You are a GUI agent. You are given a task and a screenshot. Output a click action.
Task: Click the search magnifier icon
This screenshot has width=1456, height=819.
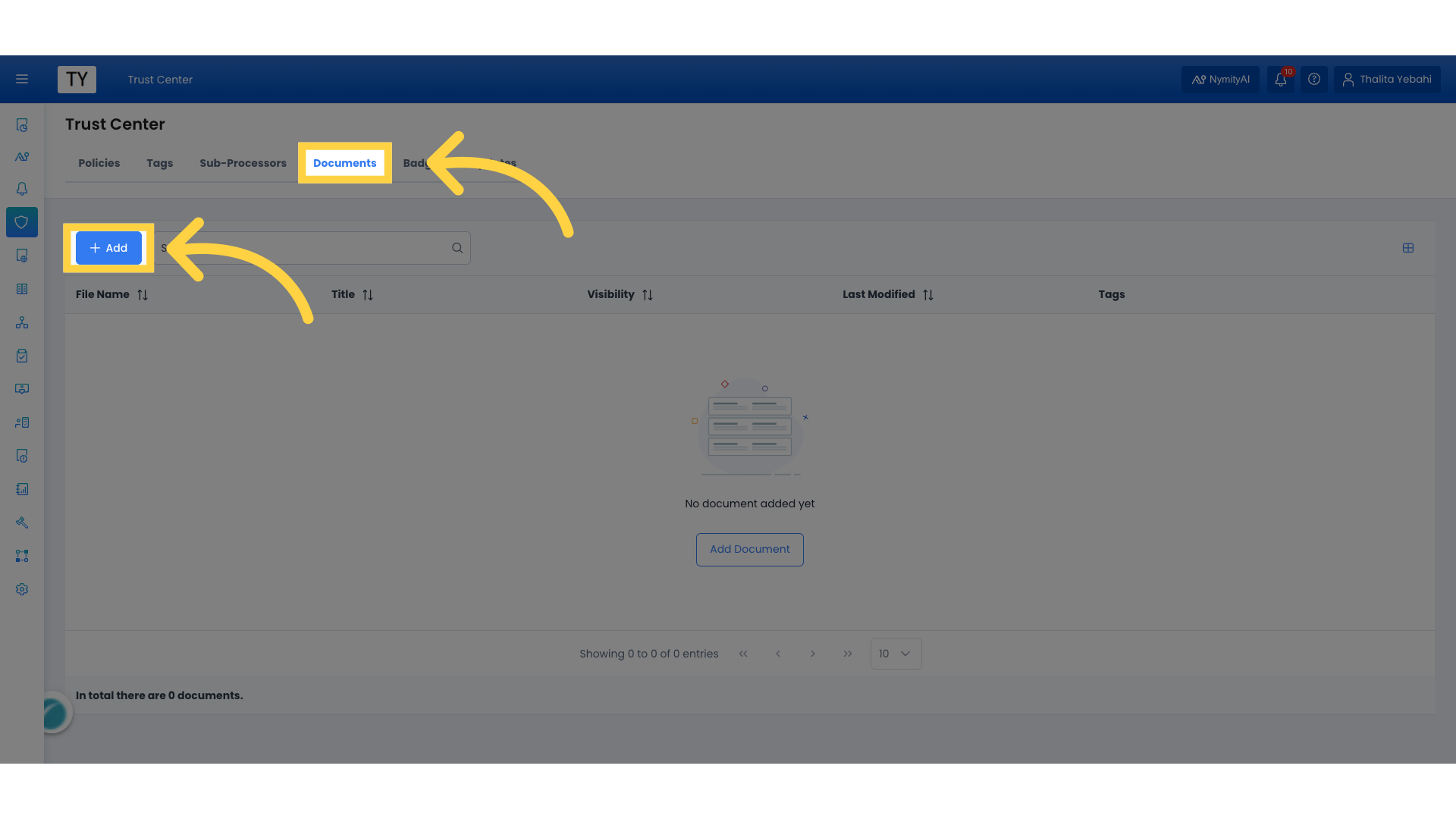coord(457,248)
